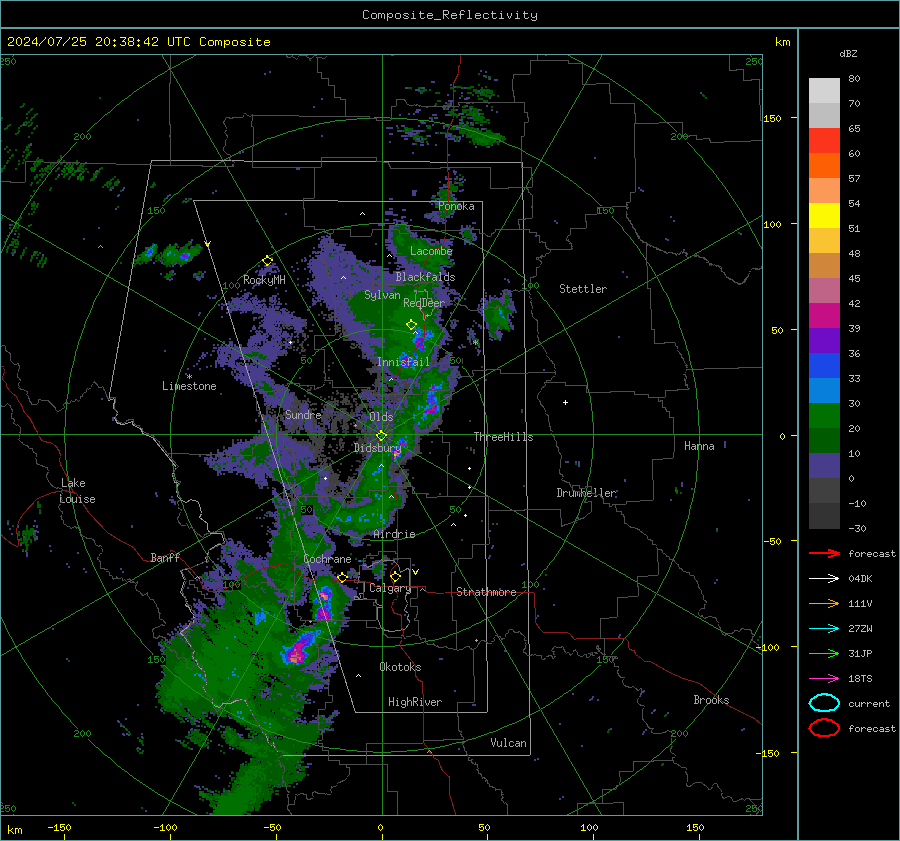
Task: Click the Stettler label
Action: [583, 289]
